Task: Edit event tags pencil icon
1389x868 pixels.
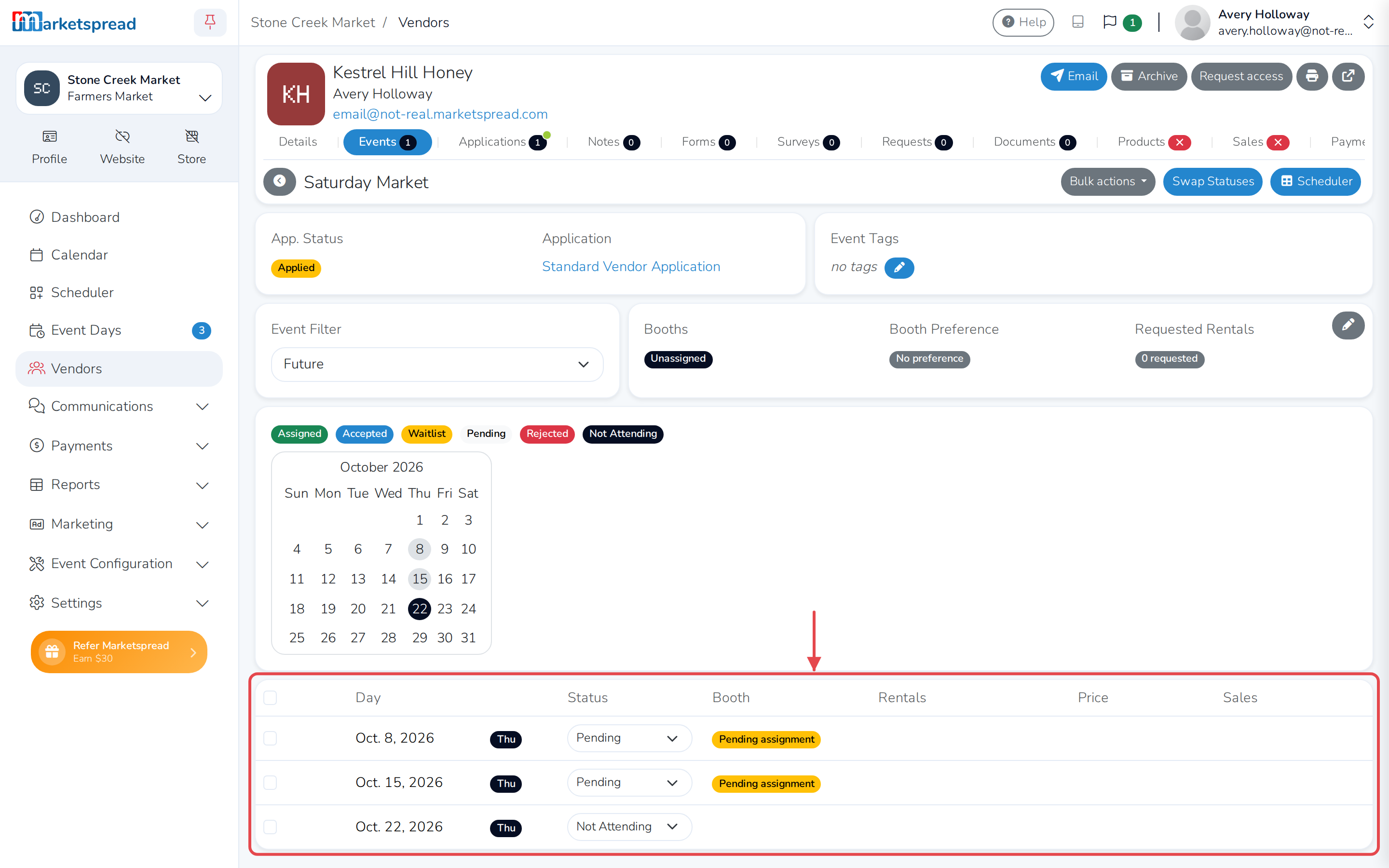Action: coord(899,268)
